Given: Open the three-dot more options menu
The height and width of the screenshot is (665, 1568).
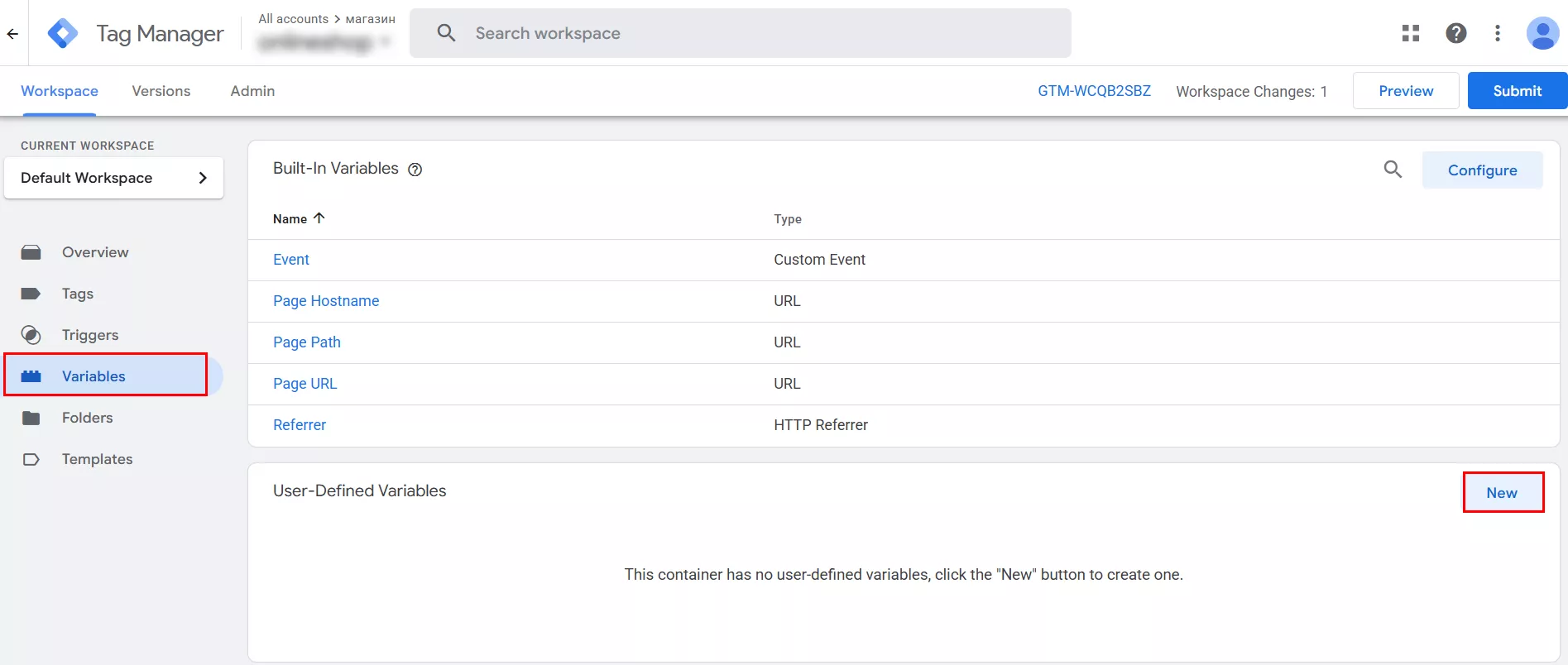Looking at the screenshot, I should (1497, 33).
